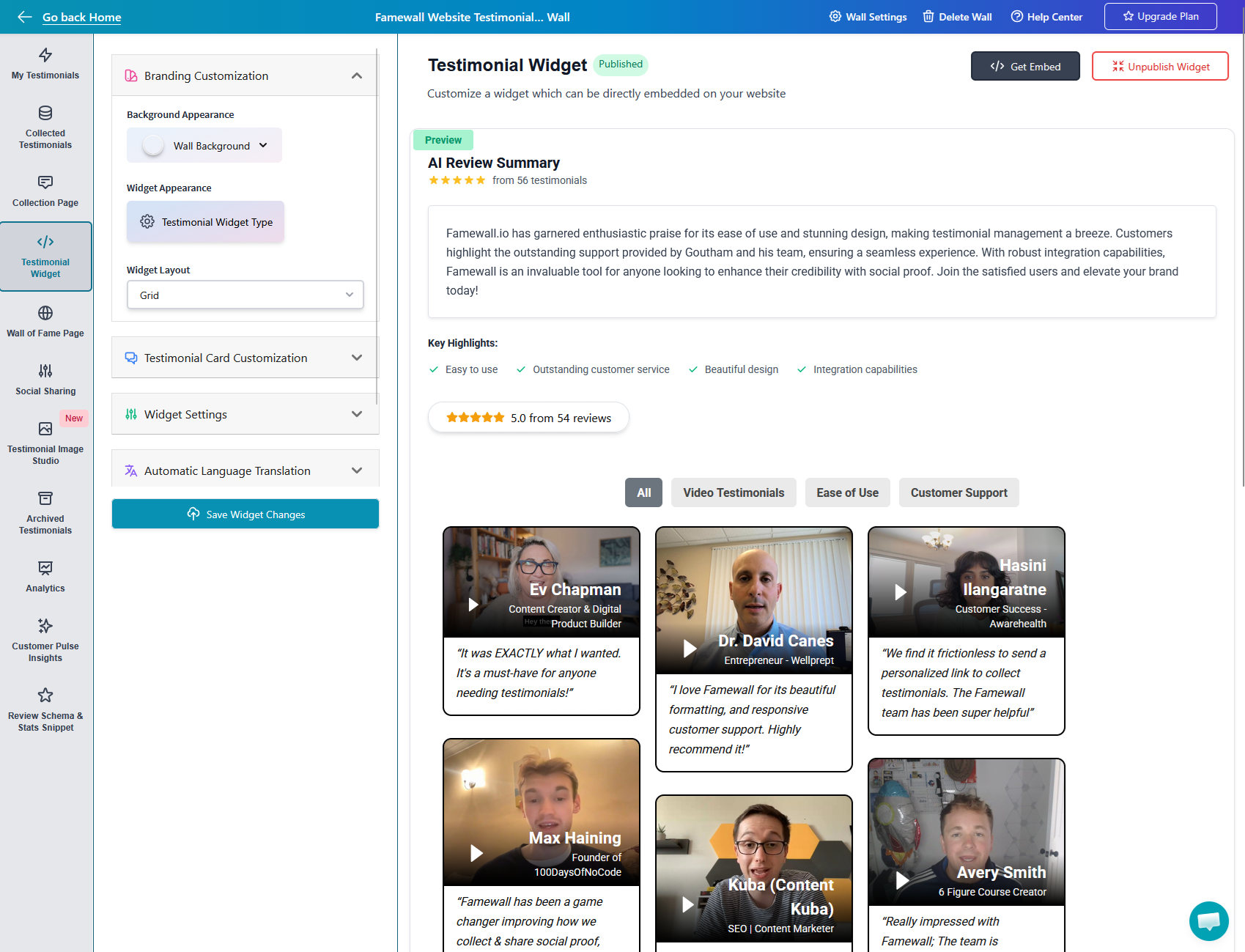Screen dimensions: 1245x952
Task: Collapse Branding Customization section chevron
Action: click(x=357, y=75)
